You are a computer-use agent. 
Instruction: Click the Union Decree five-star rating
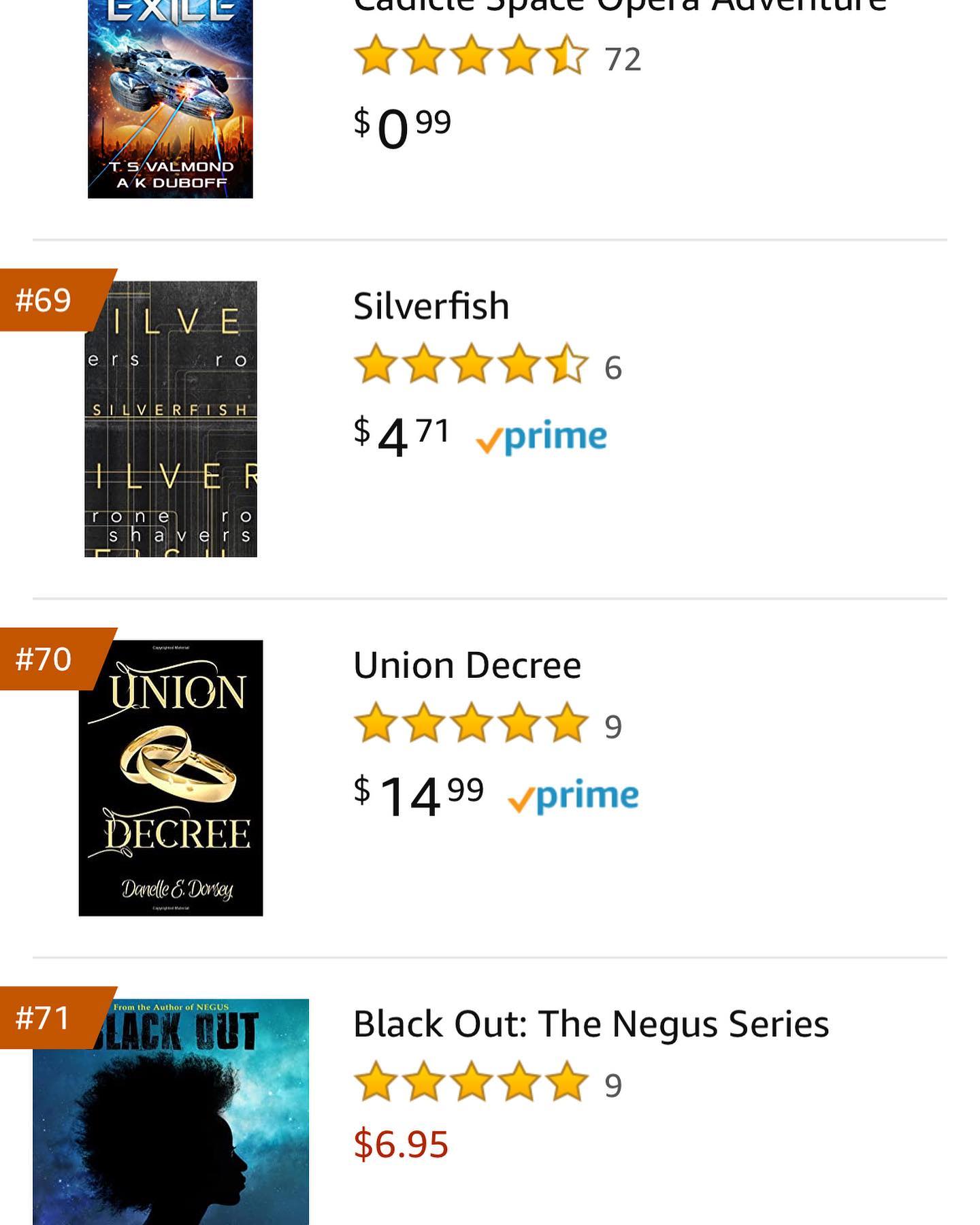click(x=471, y=723)
